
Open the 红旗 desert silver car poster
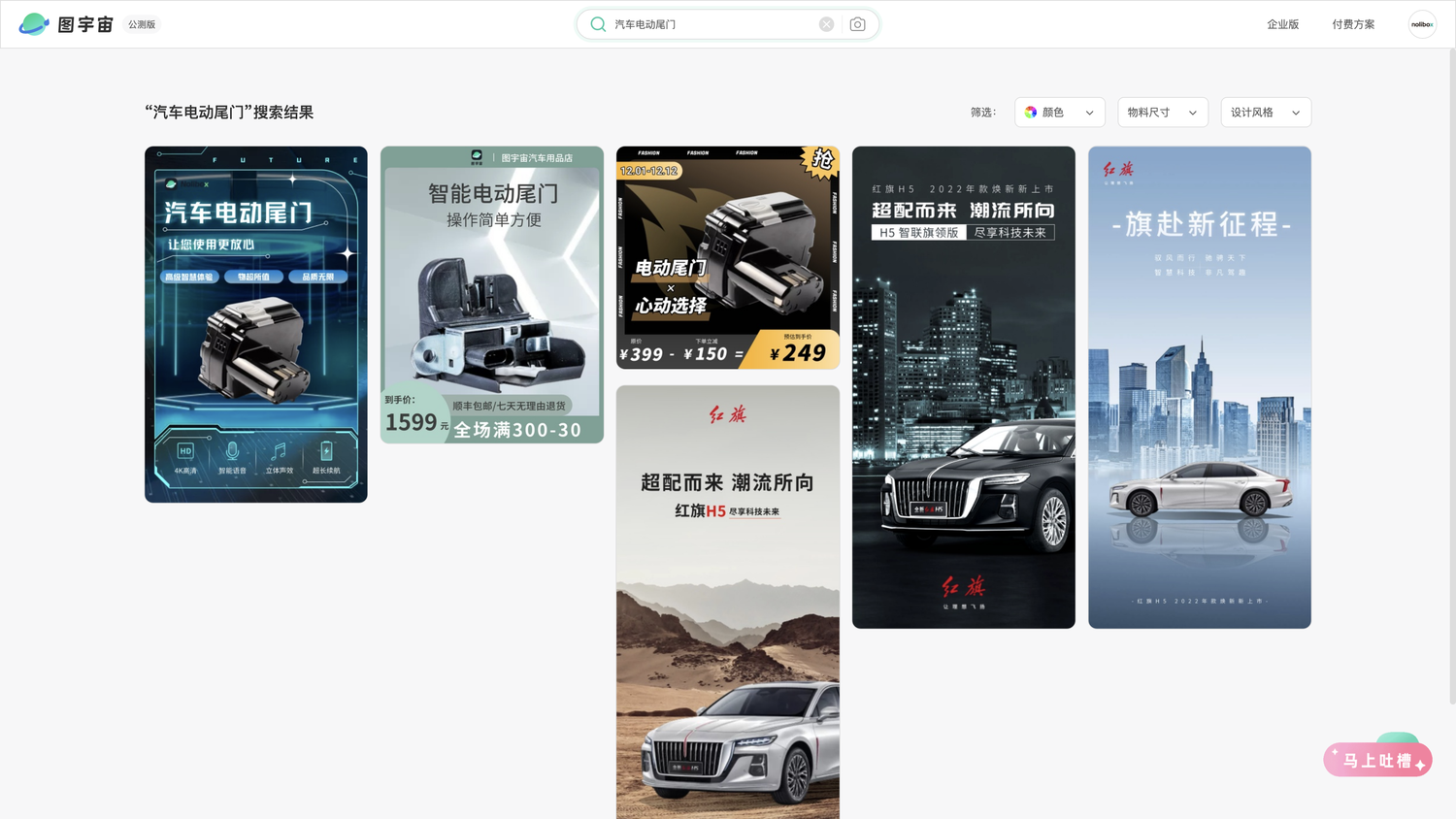pos(728,602)
